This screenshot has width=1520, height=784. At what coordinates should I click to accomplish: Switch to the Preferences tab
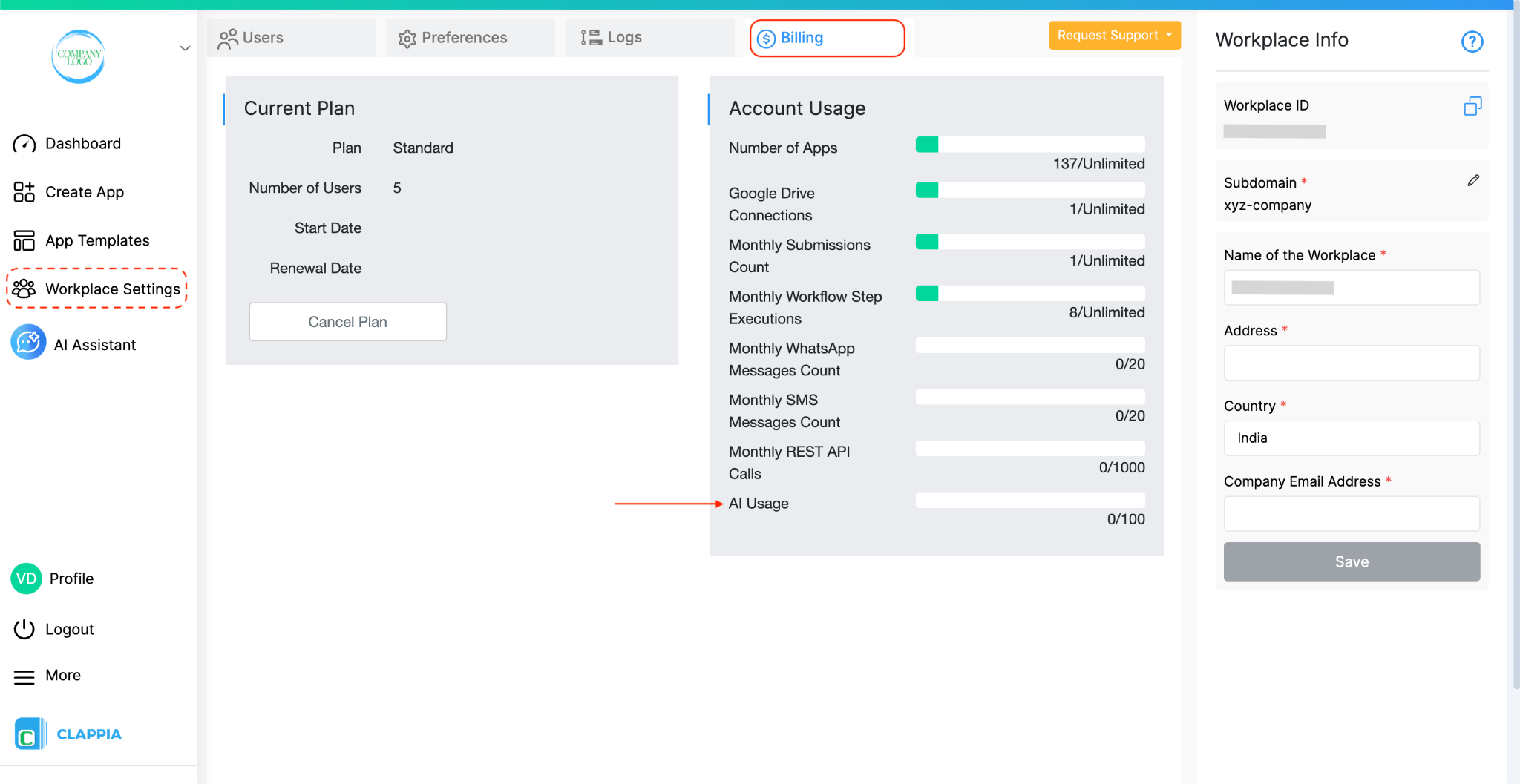pos(464,37)
